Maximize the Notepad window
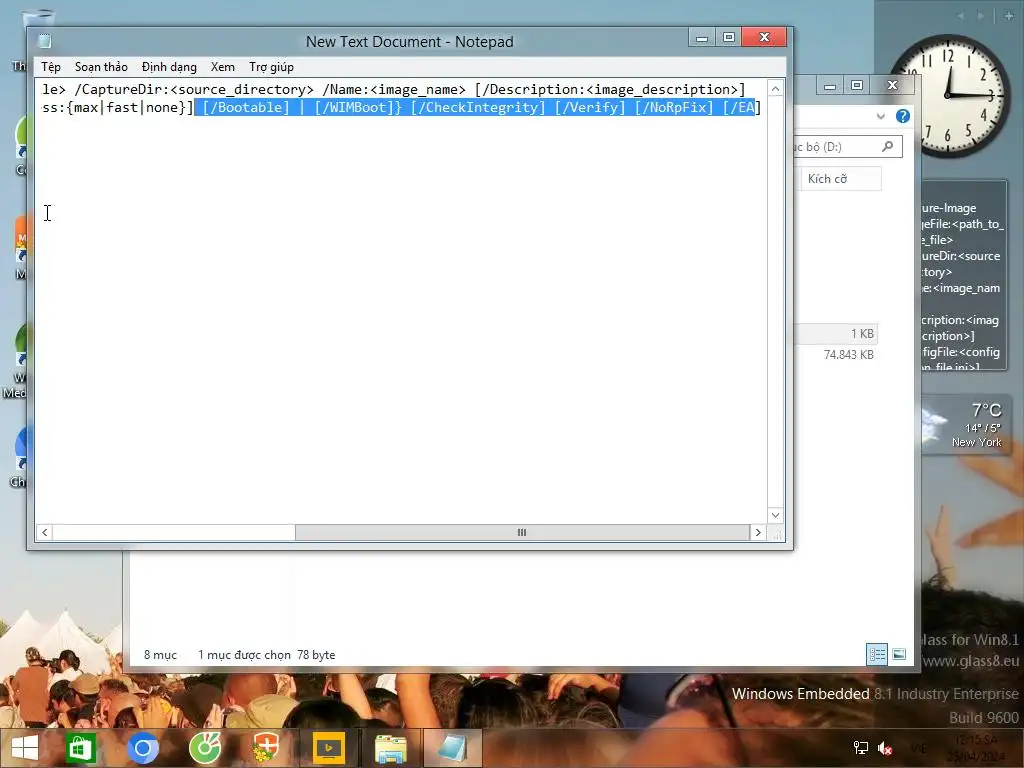Viewport: 1024px width, 768px height. pos(729,38)
